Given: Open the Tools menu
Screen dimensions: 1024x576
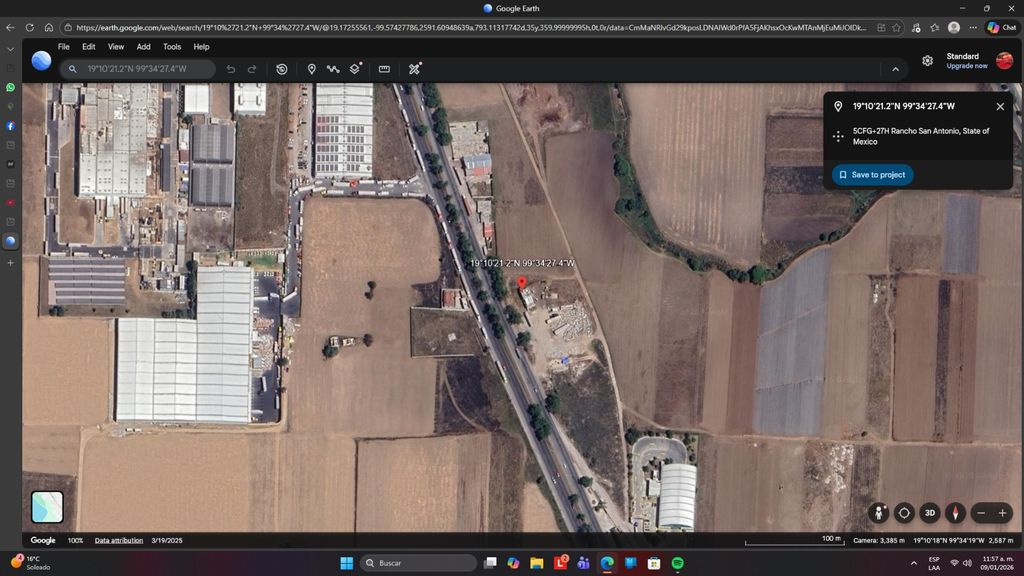Looking at the screenshot, I should tap(172, 47).
